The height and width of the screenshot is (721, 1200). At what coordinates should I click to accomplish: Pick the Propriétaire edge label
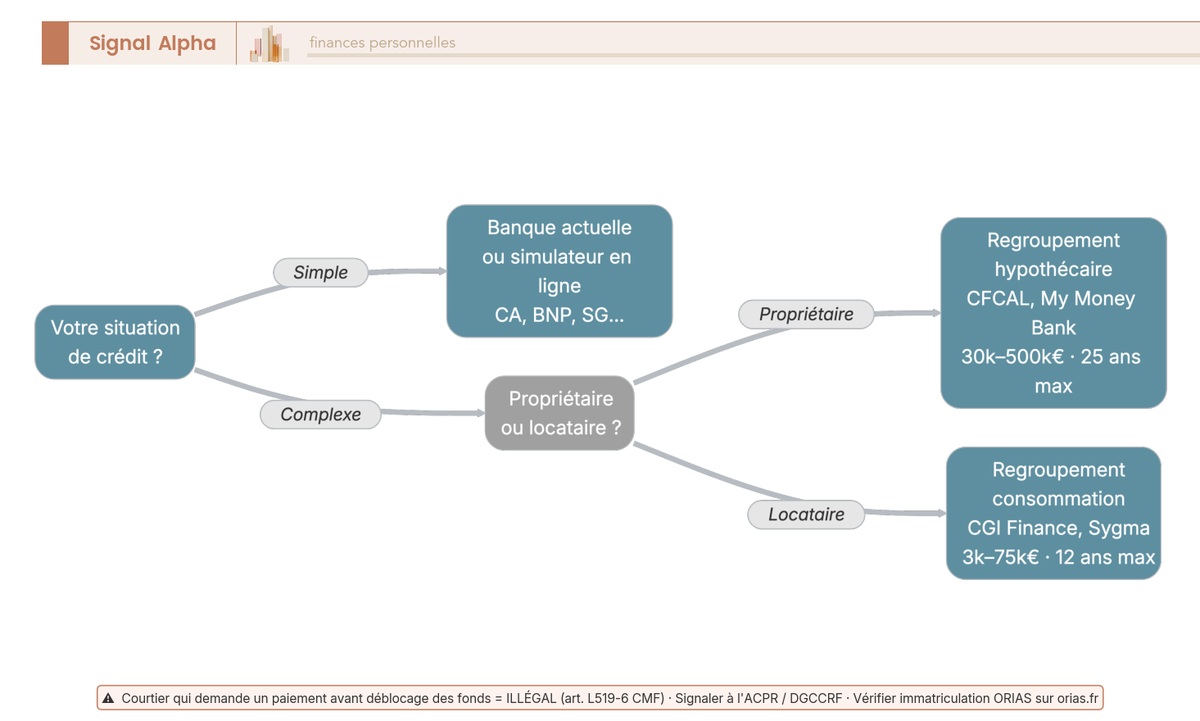click(806, 314)
